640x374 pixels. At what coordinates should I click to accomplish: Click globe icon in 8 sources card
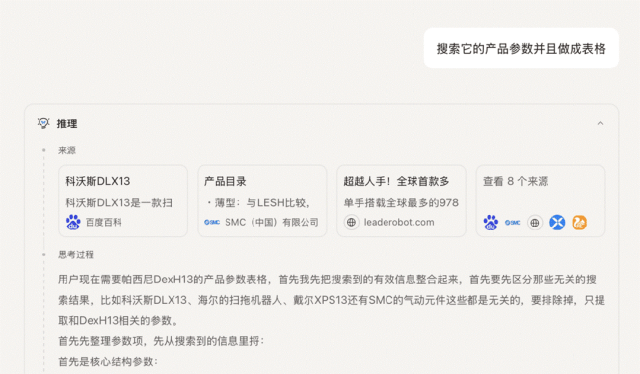[x=535, y=223]
